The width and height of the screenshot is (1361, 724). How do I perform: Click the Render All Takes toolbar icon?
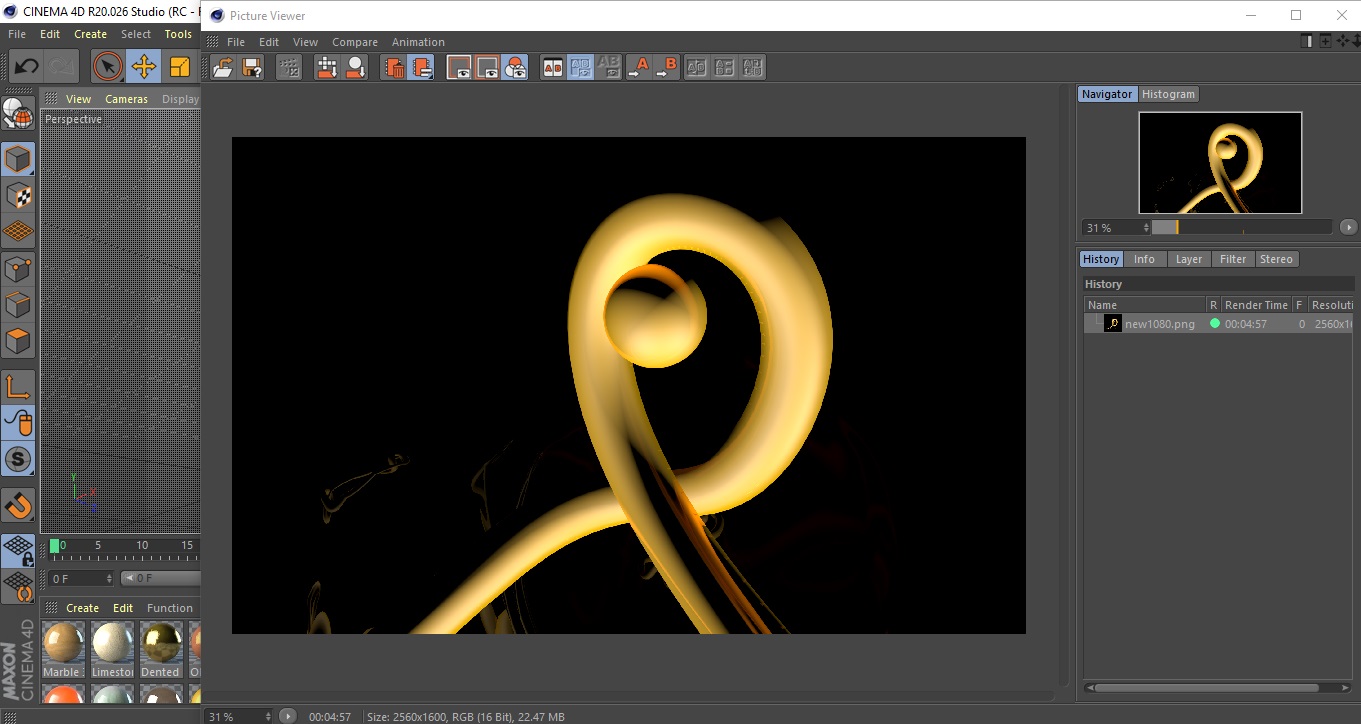click(327, 68)
